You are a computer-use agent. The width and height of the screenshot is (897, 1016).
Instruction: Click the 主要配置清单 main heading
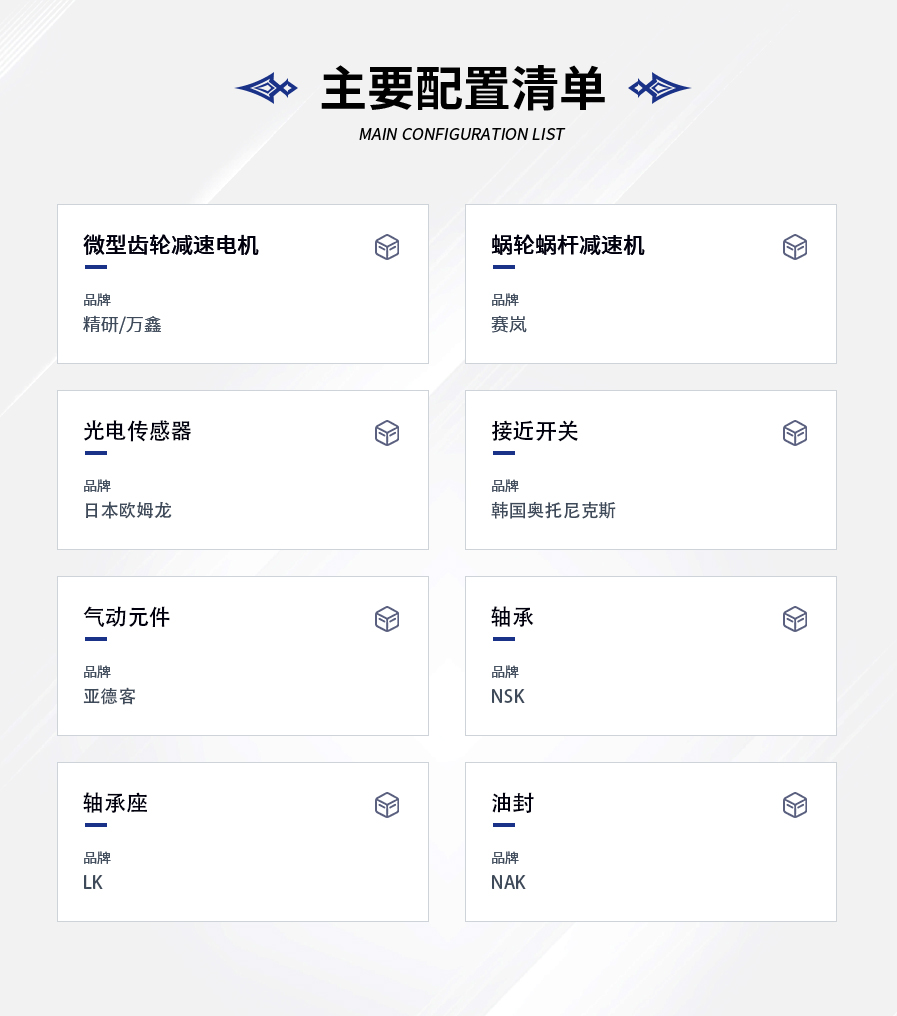coord(463,88)
